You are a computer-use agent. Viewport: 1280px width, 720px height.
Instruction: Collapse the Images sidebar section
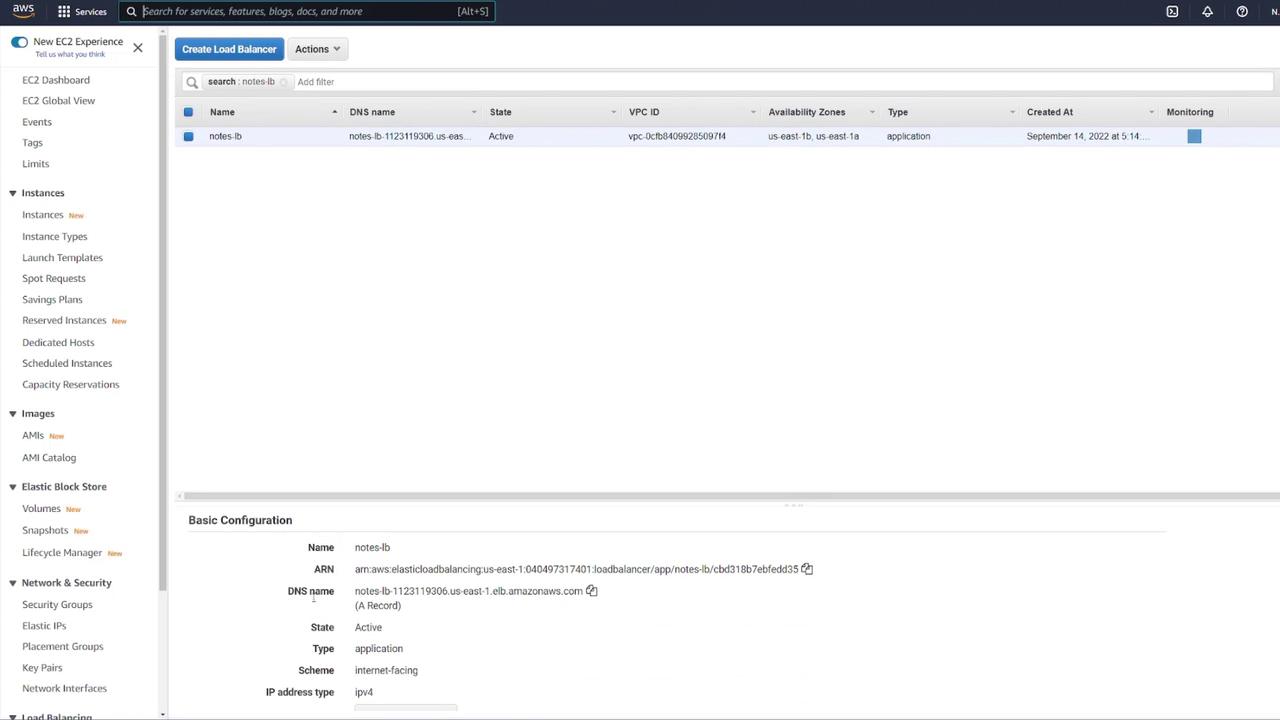[x=13, y=414]
